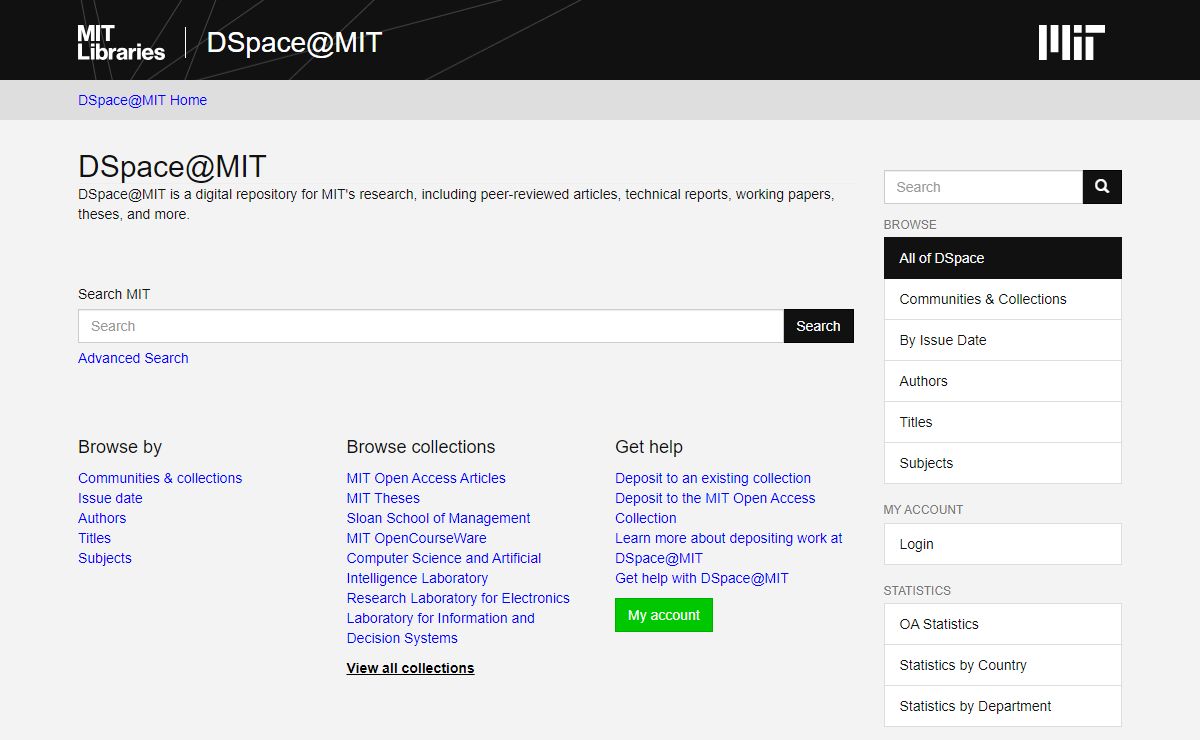Open Statistics by Country

pyautogui.click(x=1003, y=665)
